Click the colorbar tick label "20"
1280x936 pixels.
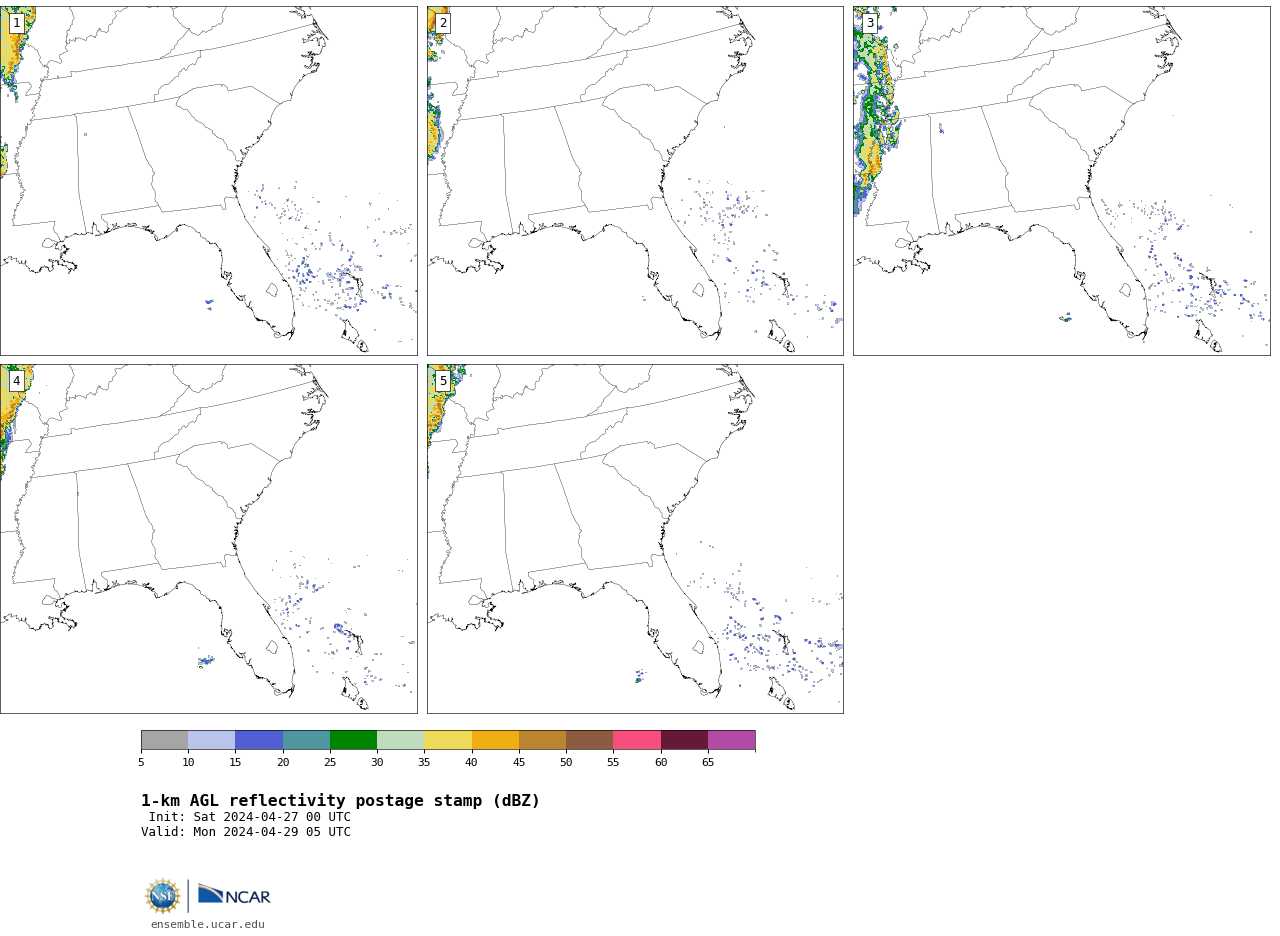pyautogui.click(x=283, y=763)
